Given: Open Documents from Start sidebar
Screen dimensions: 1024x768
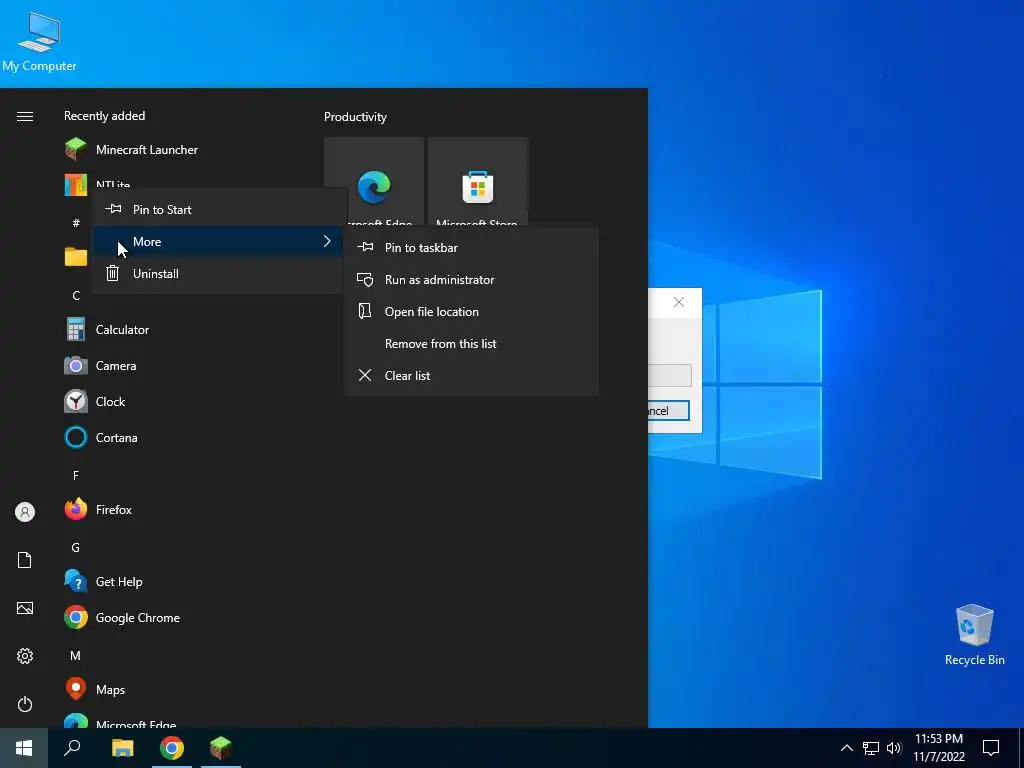Looking at the screenshot, I should (25, 560).
